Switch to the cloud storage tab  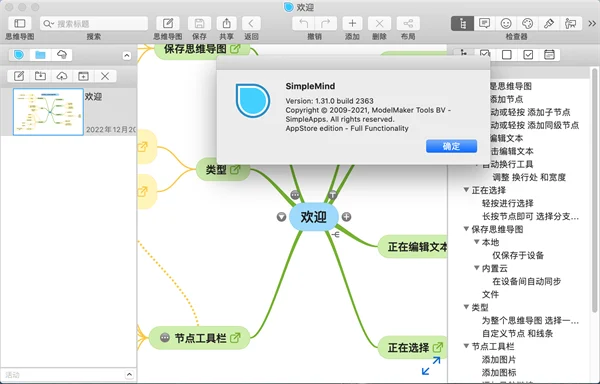point(62,55)
